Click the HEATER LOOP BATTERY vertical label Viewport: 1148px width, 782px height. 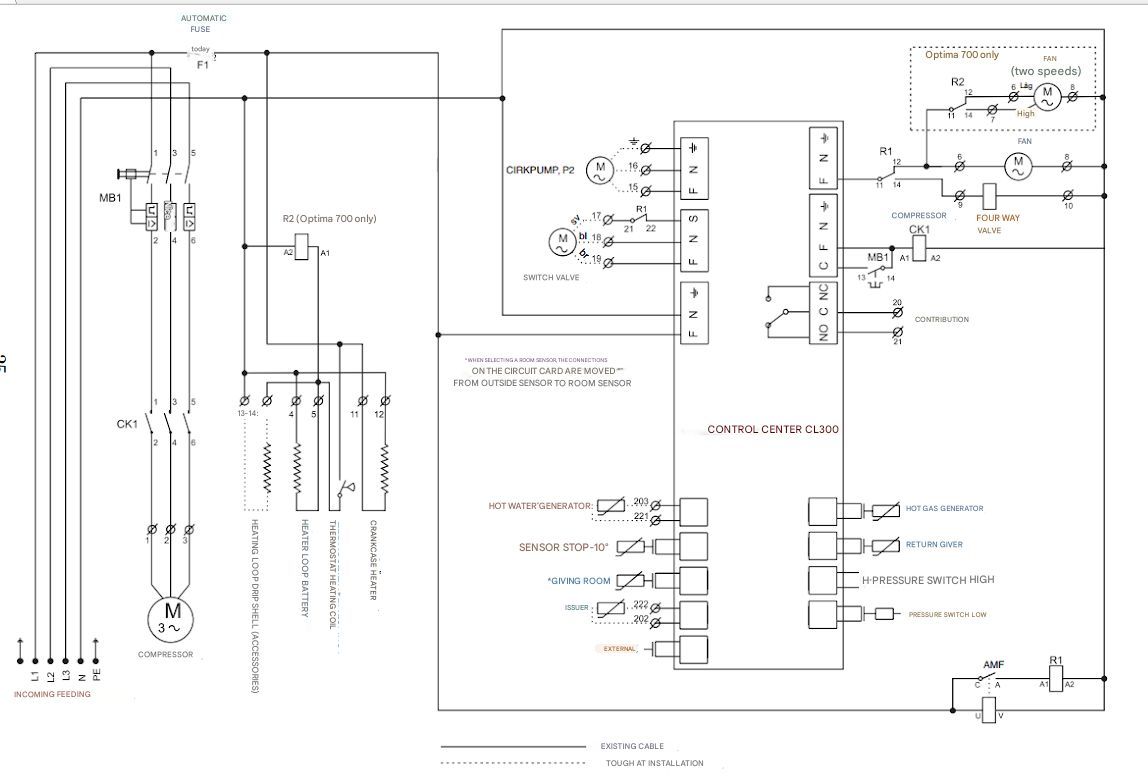(305, 568)
